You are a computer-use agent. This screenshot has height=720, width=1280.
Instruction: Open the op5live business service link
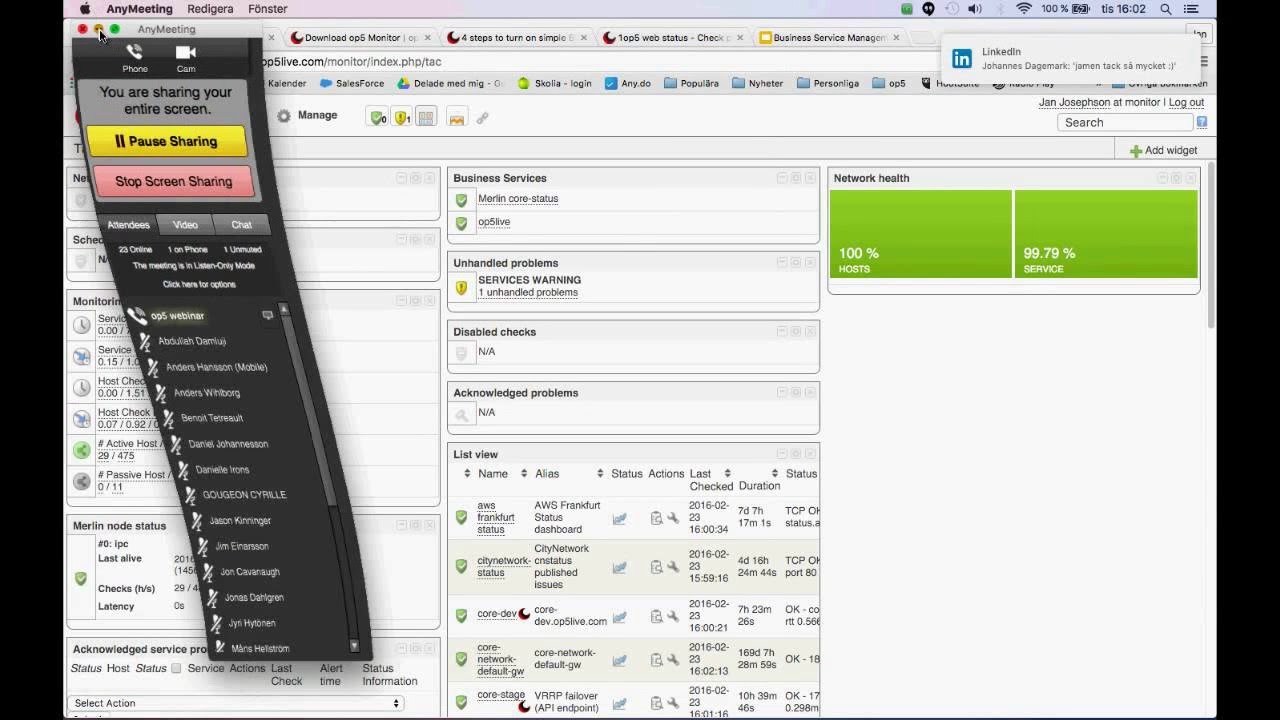[x=494, y=223]
